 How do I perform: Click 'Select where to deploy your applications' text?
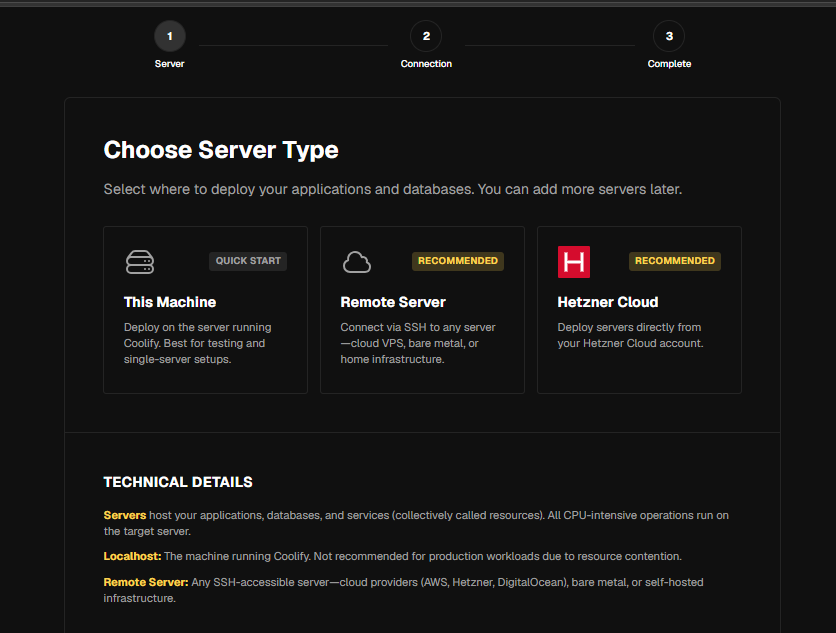click(393, 189)
